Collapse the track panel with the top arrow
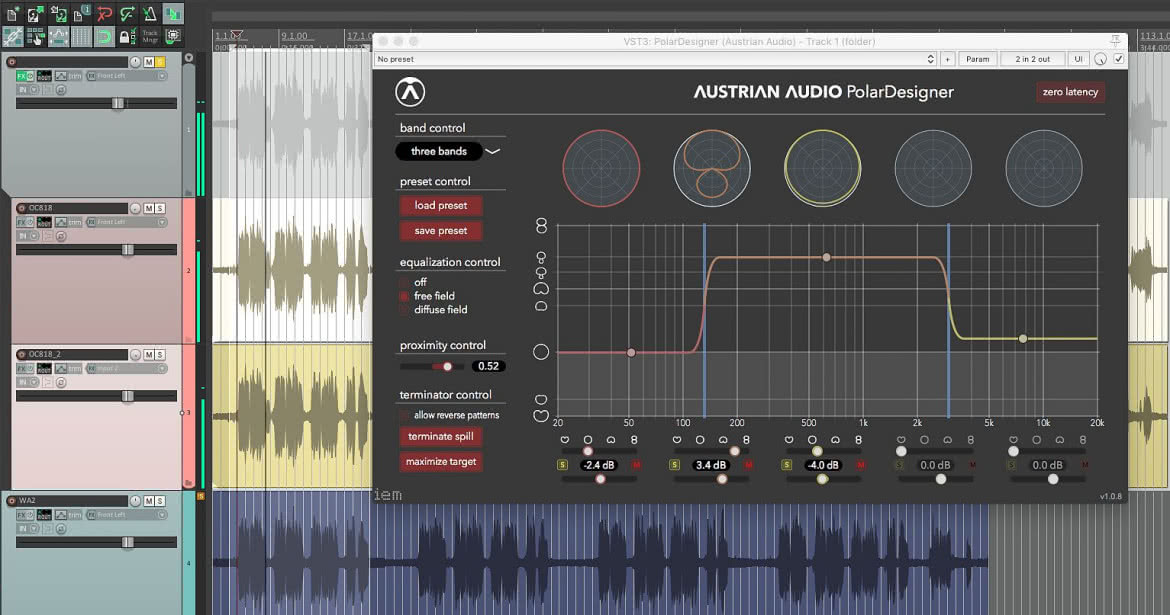The image size is (1170, 615). [189, 57]
